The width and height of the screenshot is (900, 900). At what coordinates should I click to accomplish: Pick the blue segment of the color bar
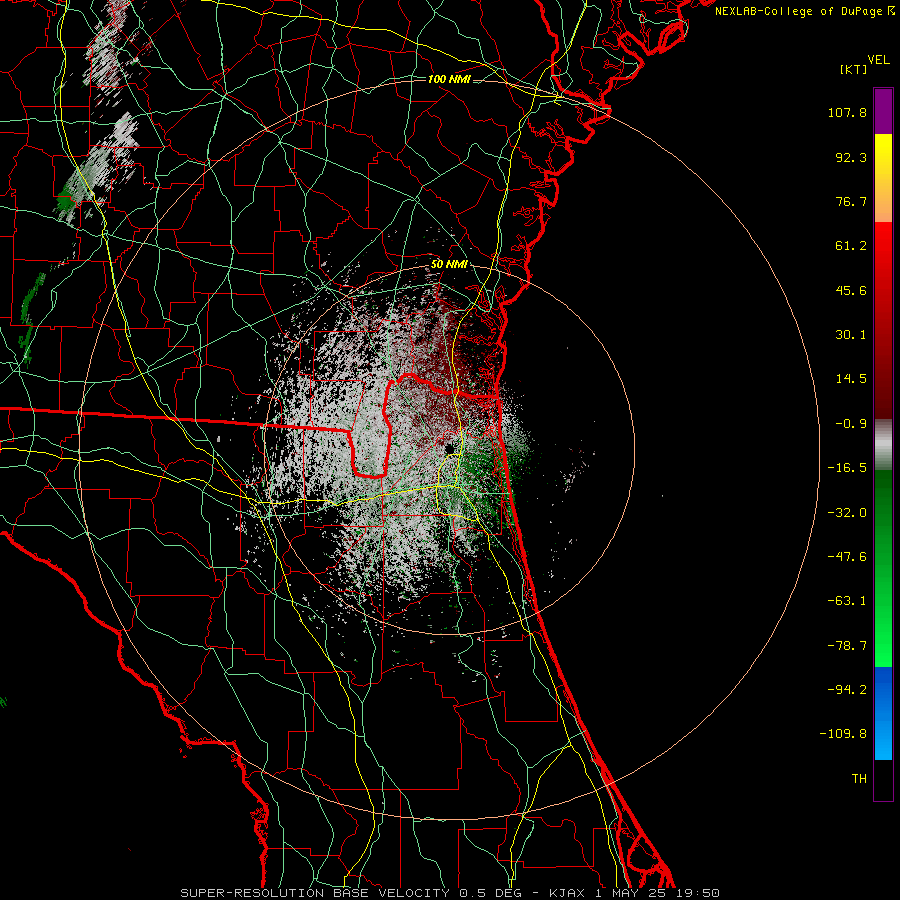click(x=883, y=713)
